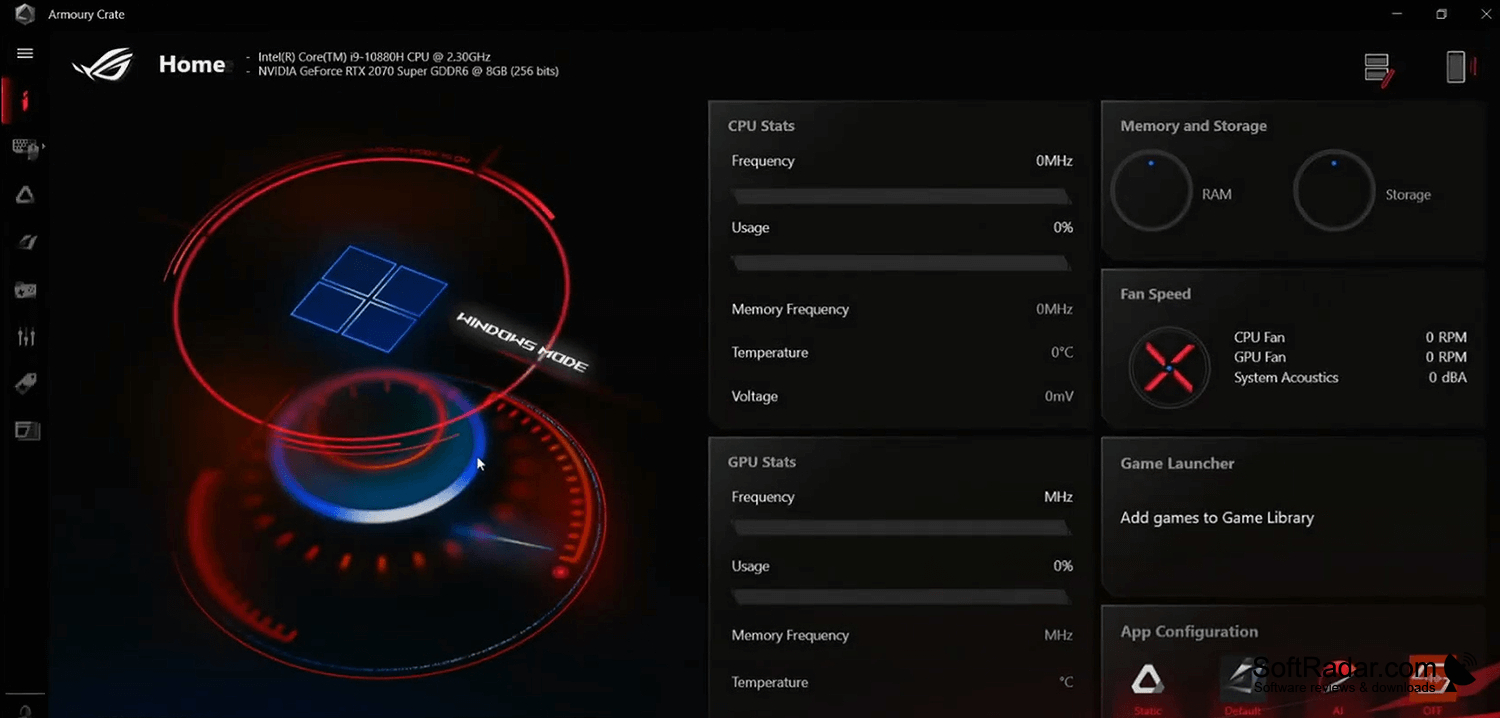The height and width of the screenshot is (718, 1500).
Task: Open the Featured deals tag sidebar icon
Action: (25, 383)
